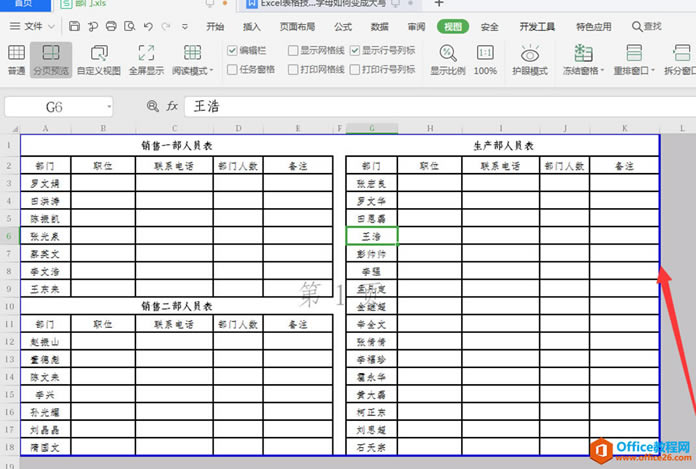Open 自定义视图 custom views
This screenshot has width=696, height=469.
[99, 60]
